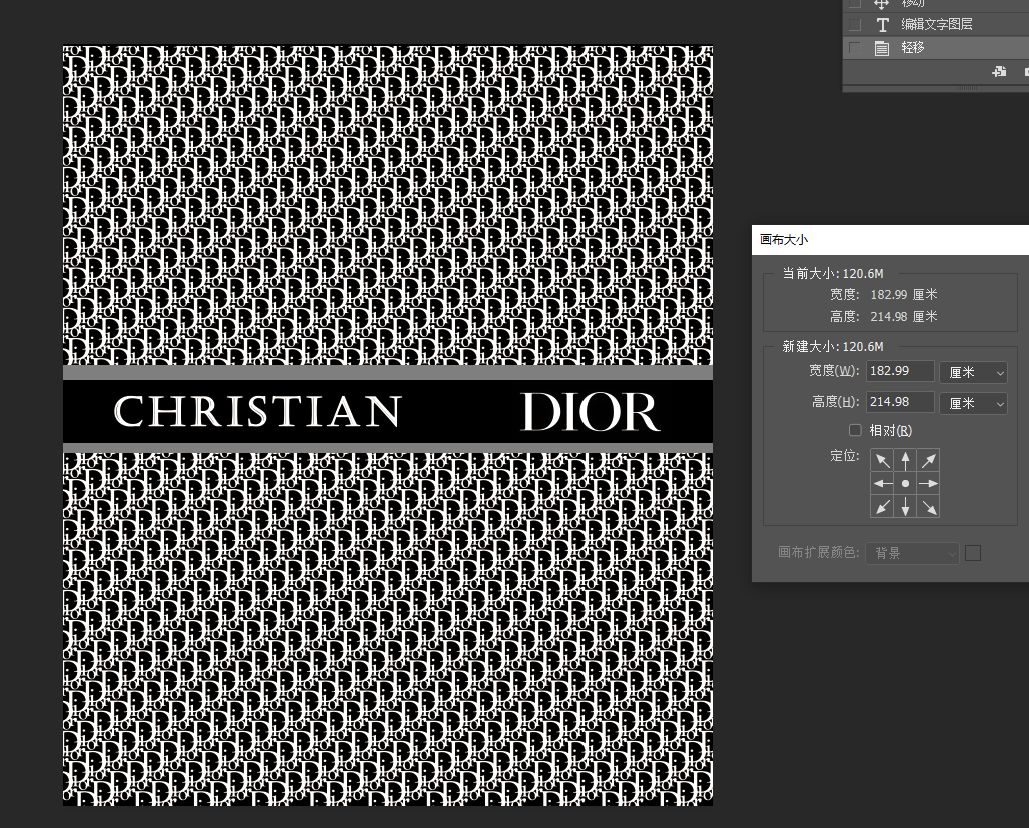The height and width of the screenshot is (828, 1029).
Task: Click the document icon beside 轻移
Action: click(x=882, y=48)
